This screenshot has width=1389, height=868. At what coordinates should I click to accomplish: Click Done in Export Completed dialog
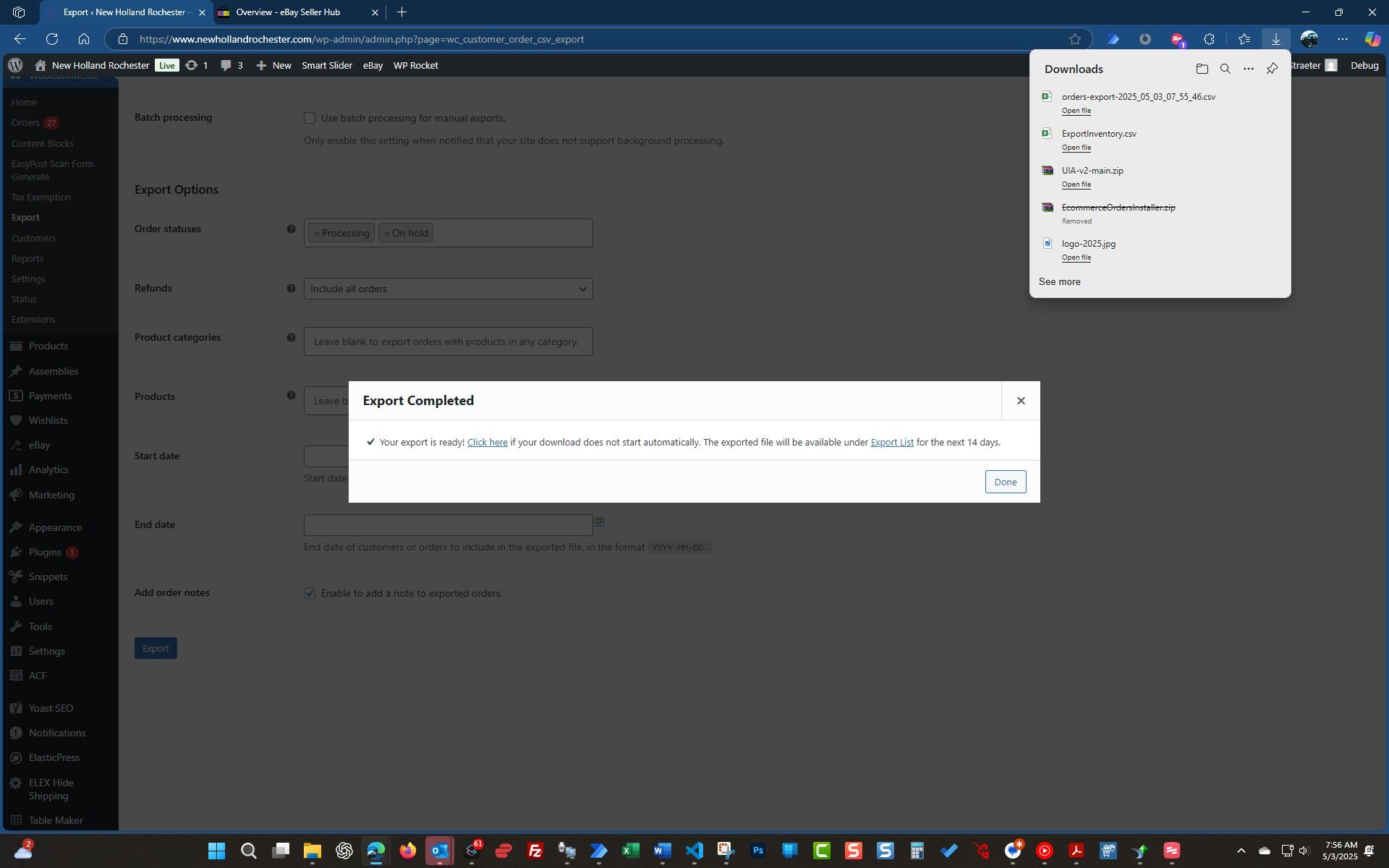pos(1004,482)
